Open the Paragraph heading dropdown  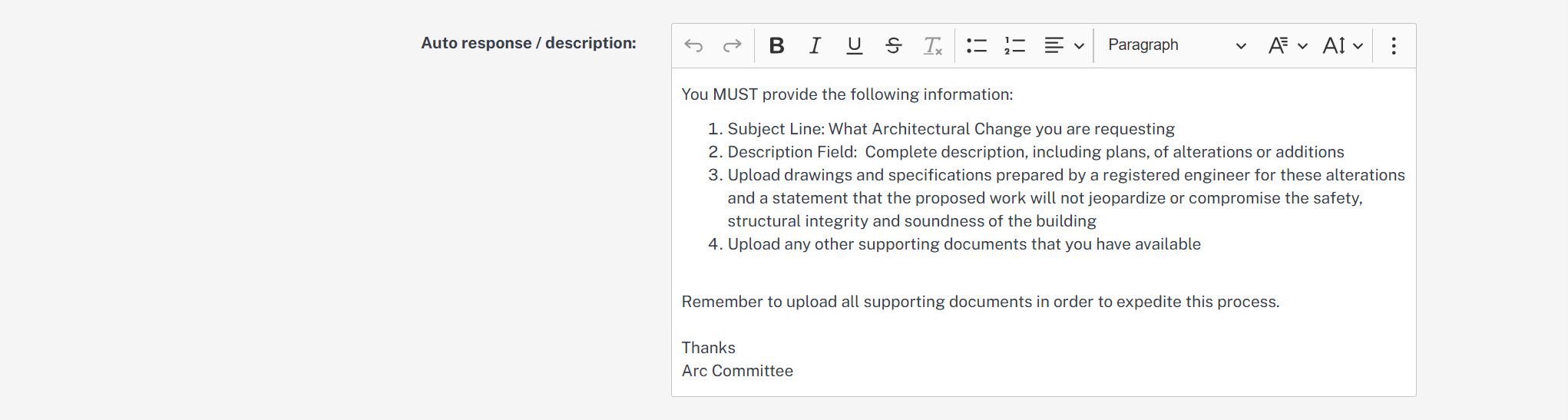tap(1176, 45)
